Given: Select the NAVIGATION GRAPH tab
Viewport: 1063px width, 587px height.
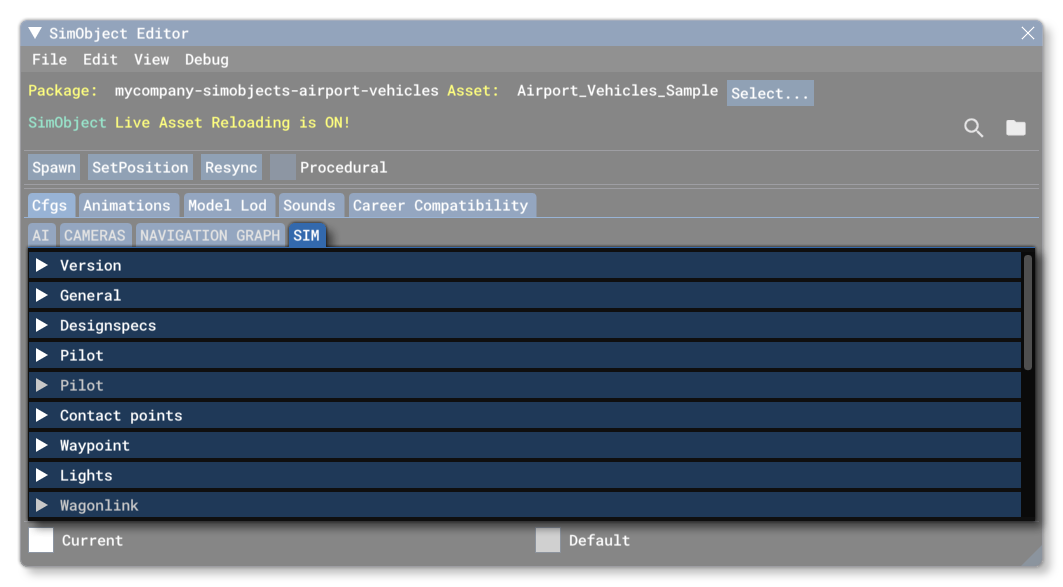Looking at the screenshot, I should coord(210,235).
